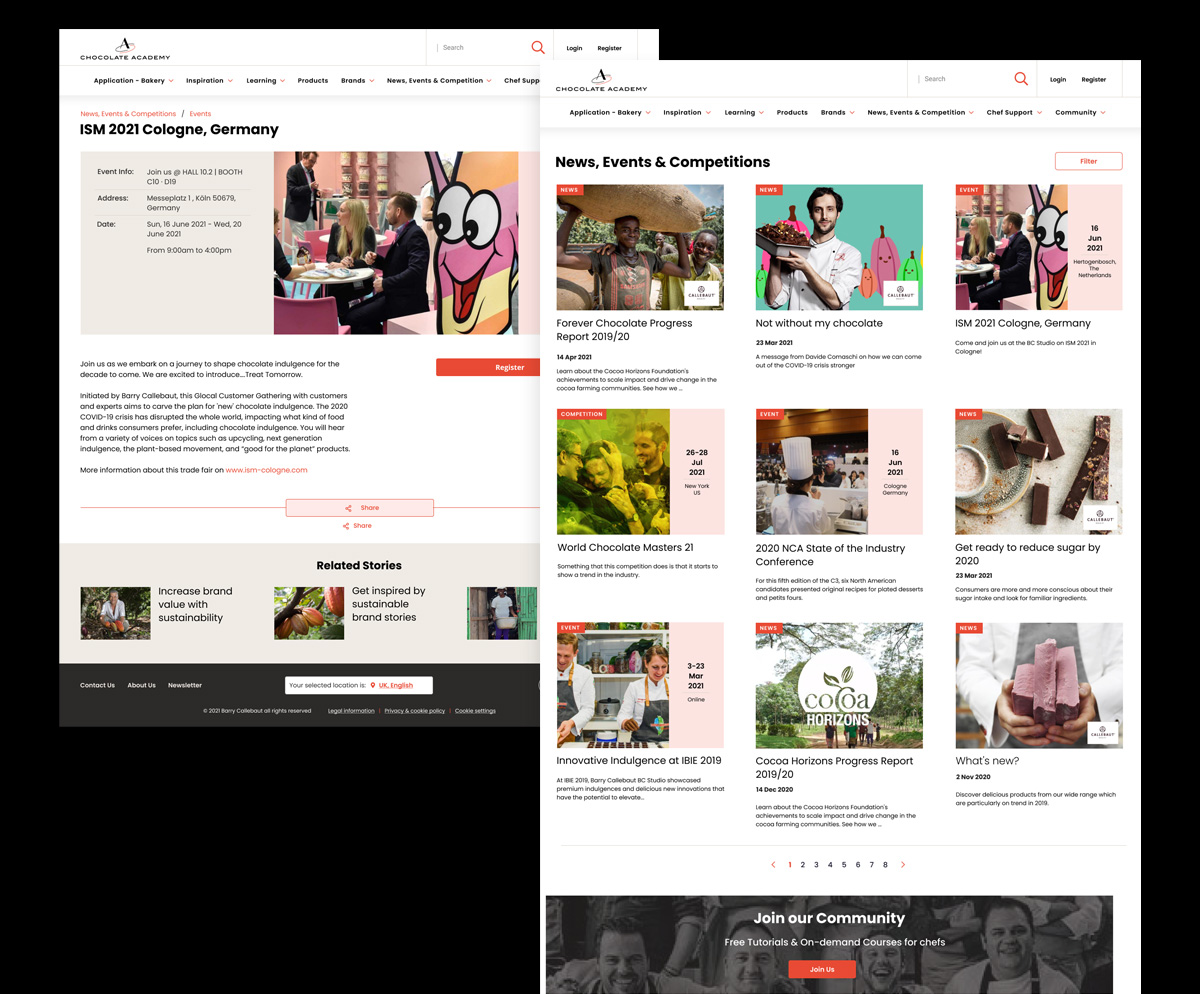This screenshot has width=1200, height=994.
Task: Click the search magnifier icon in left page header
Action: pos(538,48)
